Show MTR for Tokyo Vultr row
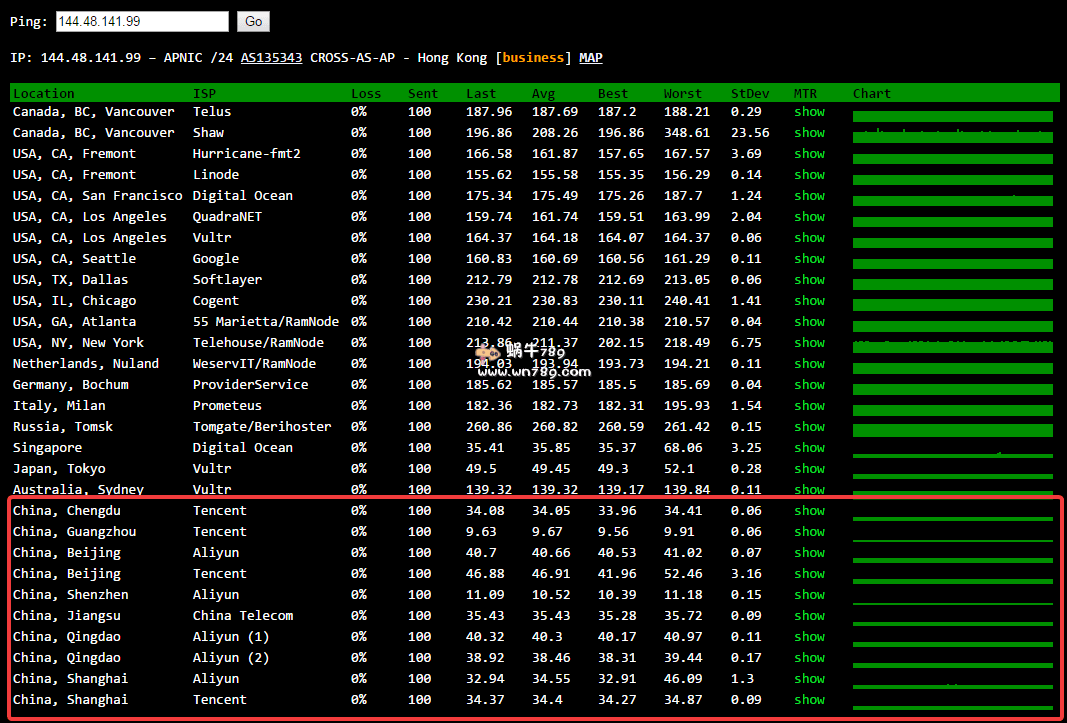 click(809, 469)
